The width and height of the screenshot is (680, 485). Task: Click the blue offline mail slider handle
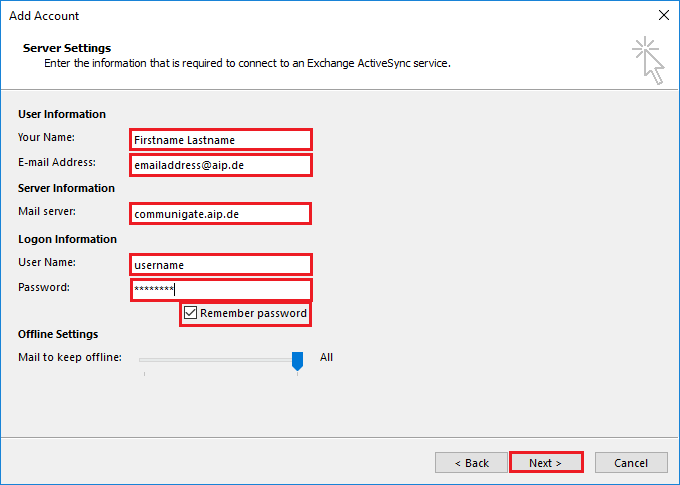297,360
